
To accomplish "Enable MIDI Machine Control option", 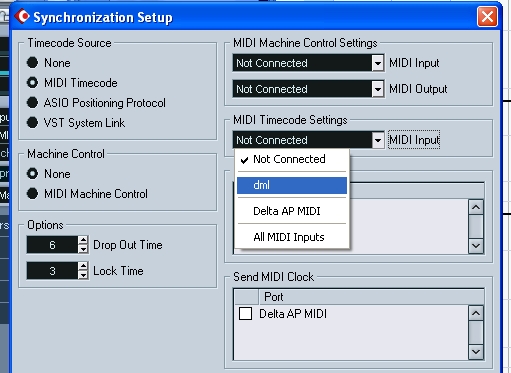I will 32,194.
